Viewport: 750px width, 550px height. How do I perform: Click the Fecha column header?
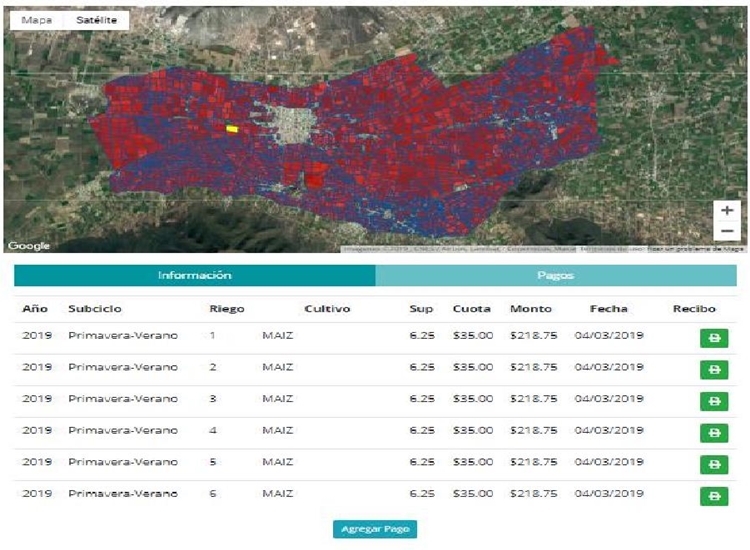[x=608, y=309]
